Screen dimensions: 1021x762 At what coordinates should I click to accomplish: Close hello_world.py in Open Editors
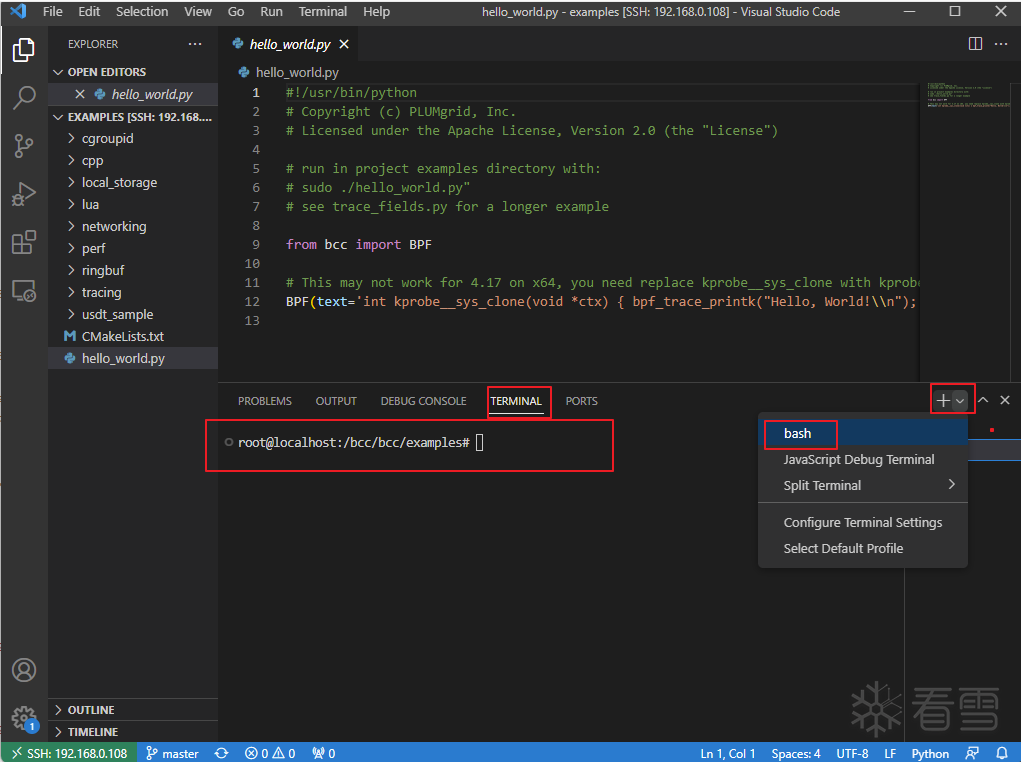click(80, 94)
